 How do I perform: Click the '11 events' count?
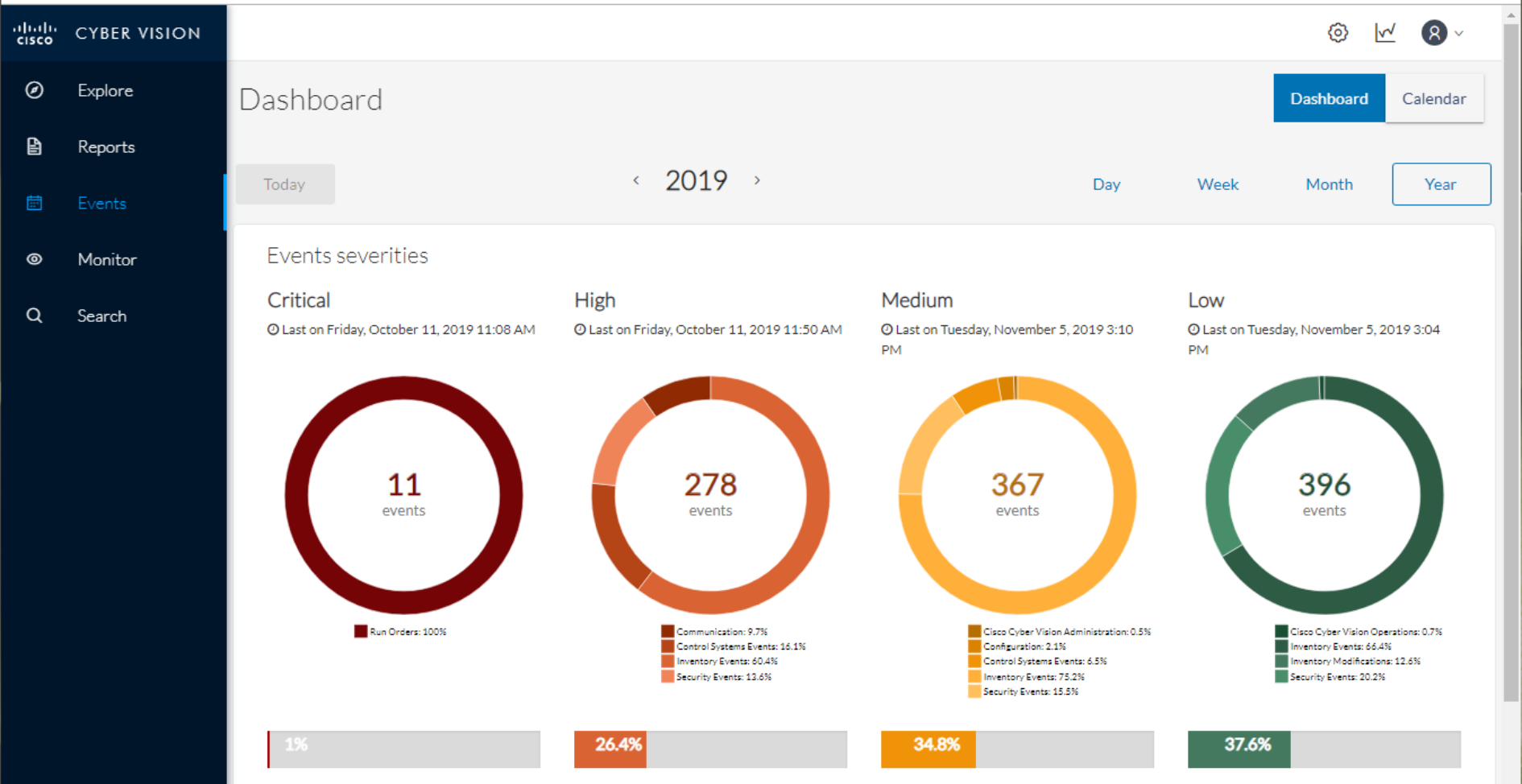403,493
